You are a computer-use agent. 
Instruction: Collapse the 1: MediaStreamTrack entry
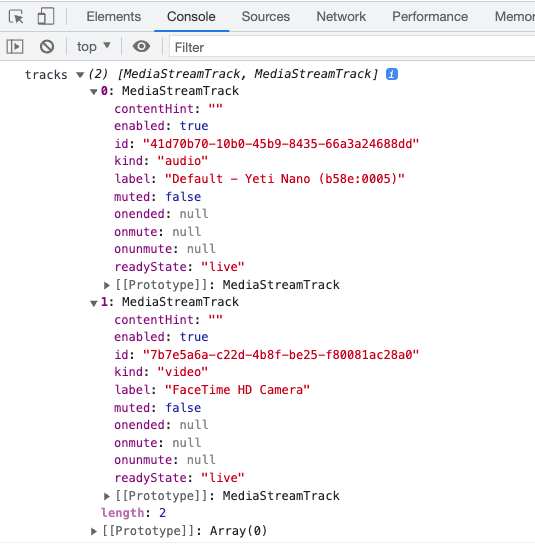click(93, 303)
